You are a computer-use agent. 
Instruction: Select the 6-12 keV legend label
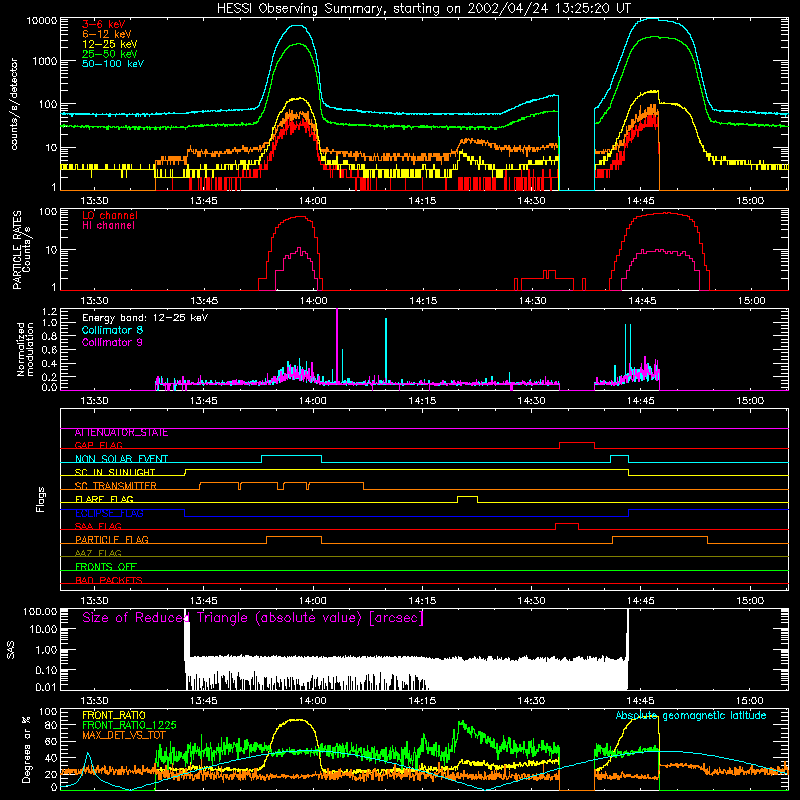107,34
